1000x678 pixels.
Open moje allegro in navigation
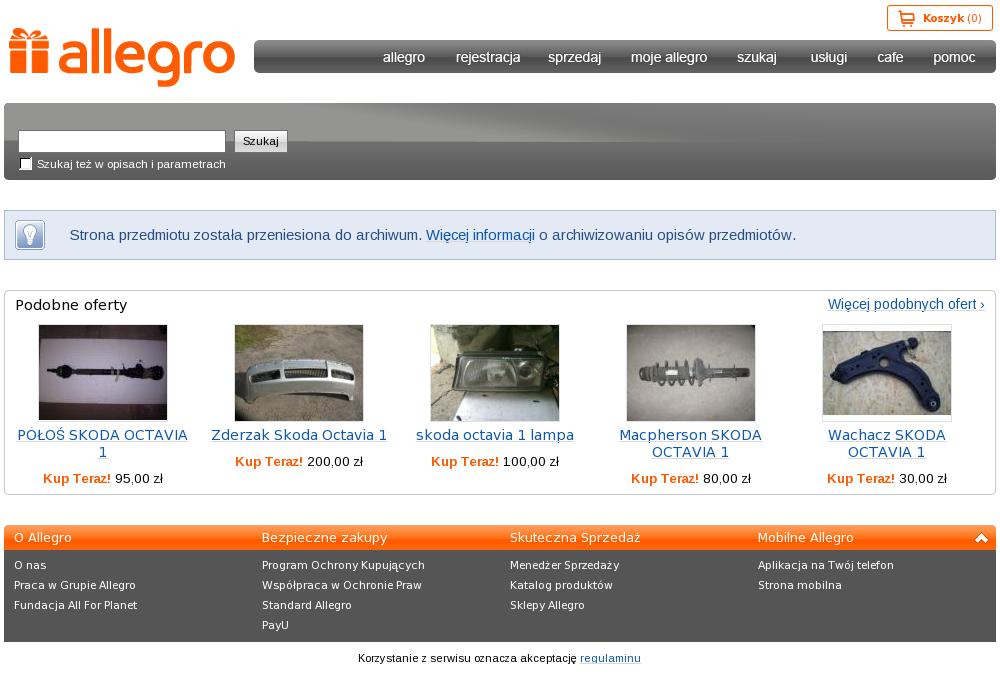tap(669, 57)
